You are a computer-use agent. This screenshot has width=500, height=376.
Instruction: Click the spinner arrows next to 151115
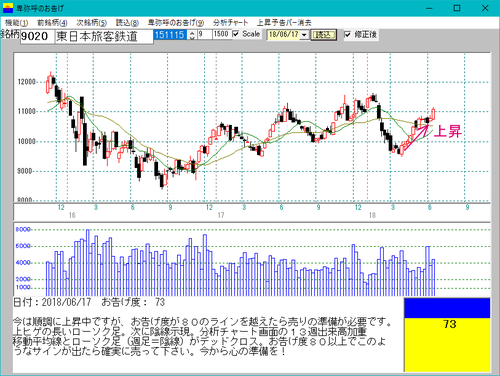pos(192,35)
